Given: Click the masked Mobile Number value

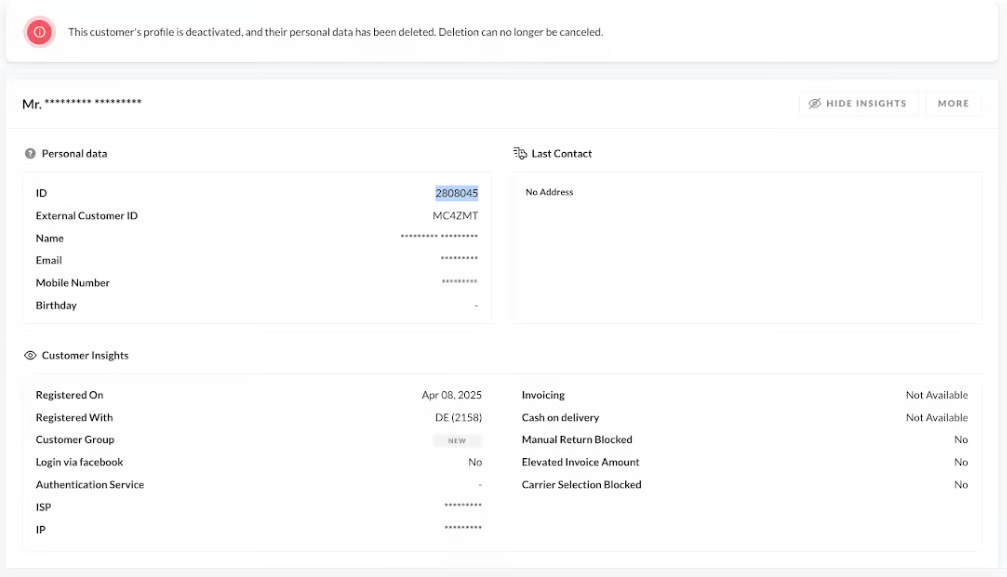Looking at the screenshot, I should click(x=459, y=283).
